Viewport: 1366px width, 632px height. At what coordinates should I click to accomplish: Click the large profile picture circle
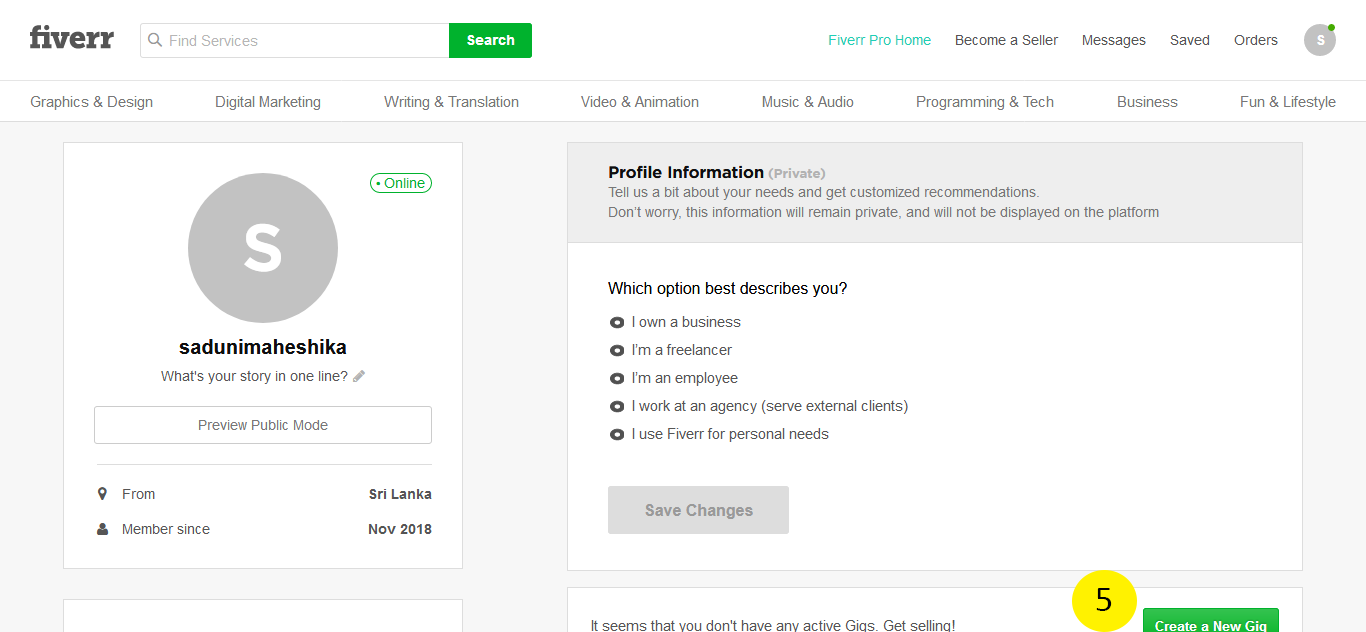pyautogui.click(x=263, y=248)
